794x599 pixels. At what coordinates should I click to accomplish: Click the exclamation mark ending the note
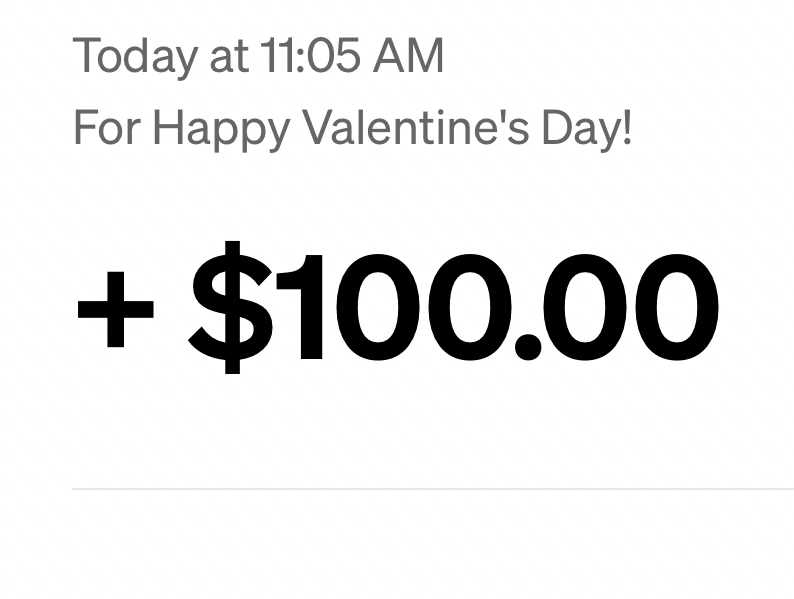[x=627, y=129]
